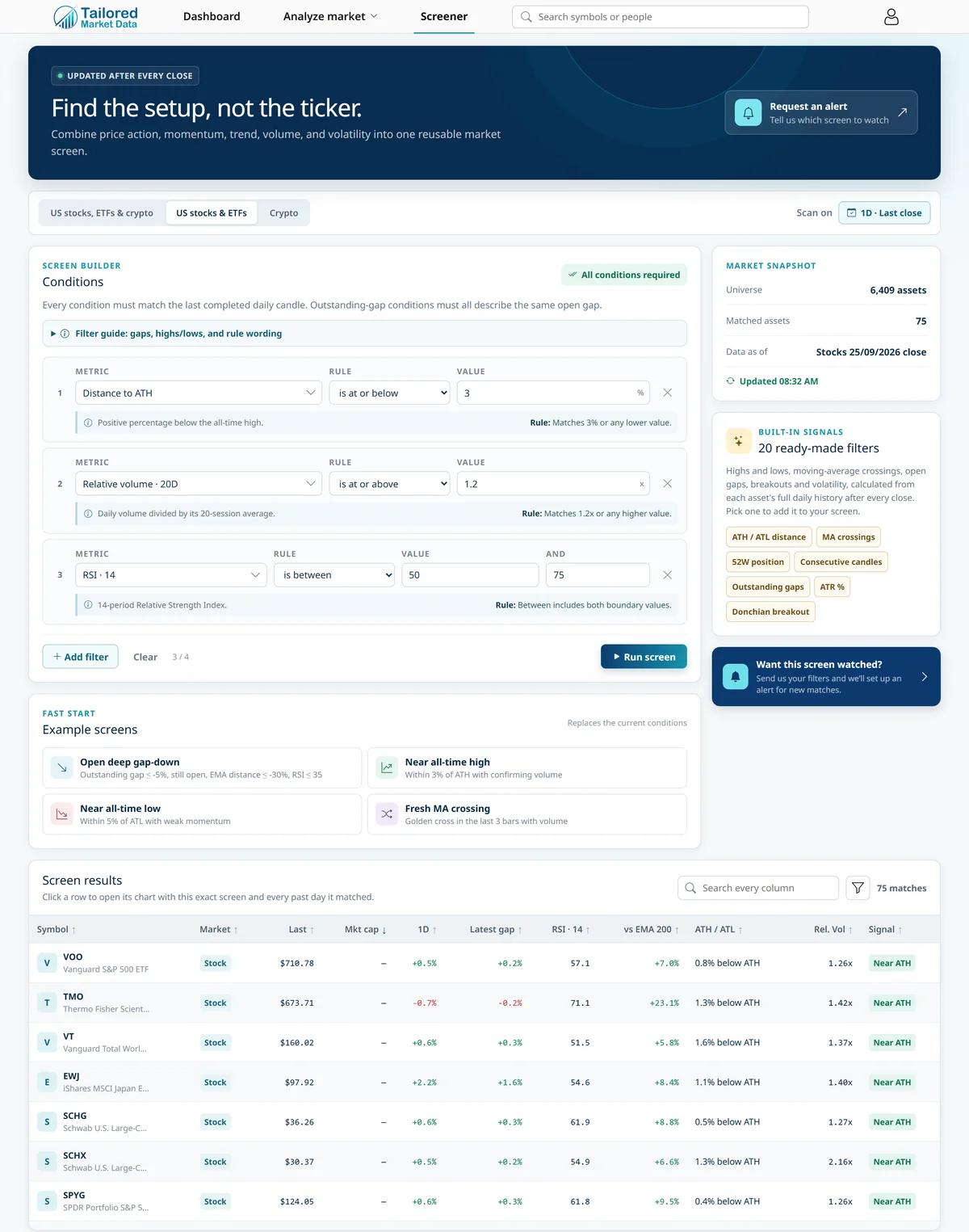Click the info icon under Distance to ATH
Viewport: 969px width, 1232px height.
click(88, 423)
